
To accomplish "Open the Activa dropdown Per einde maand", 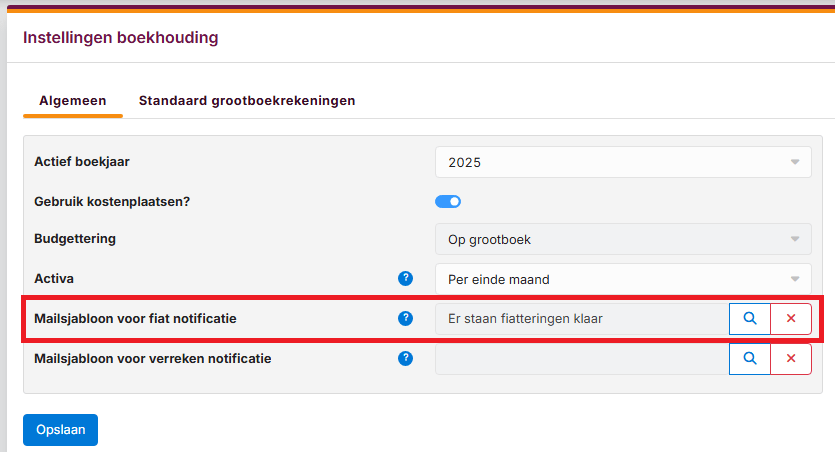I will pyautogui.click(x=623, y=279).
